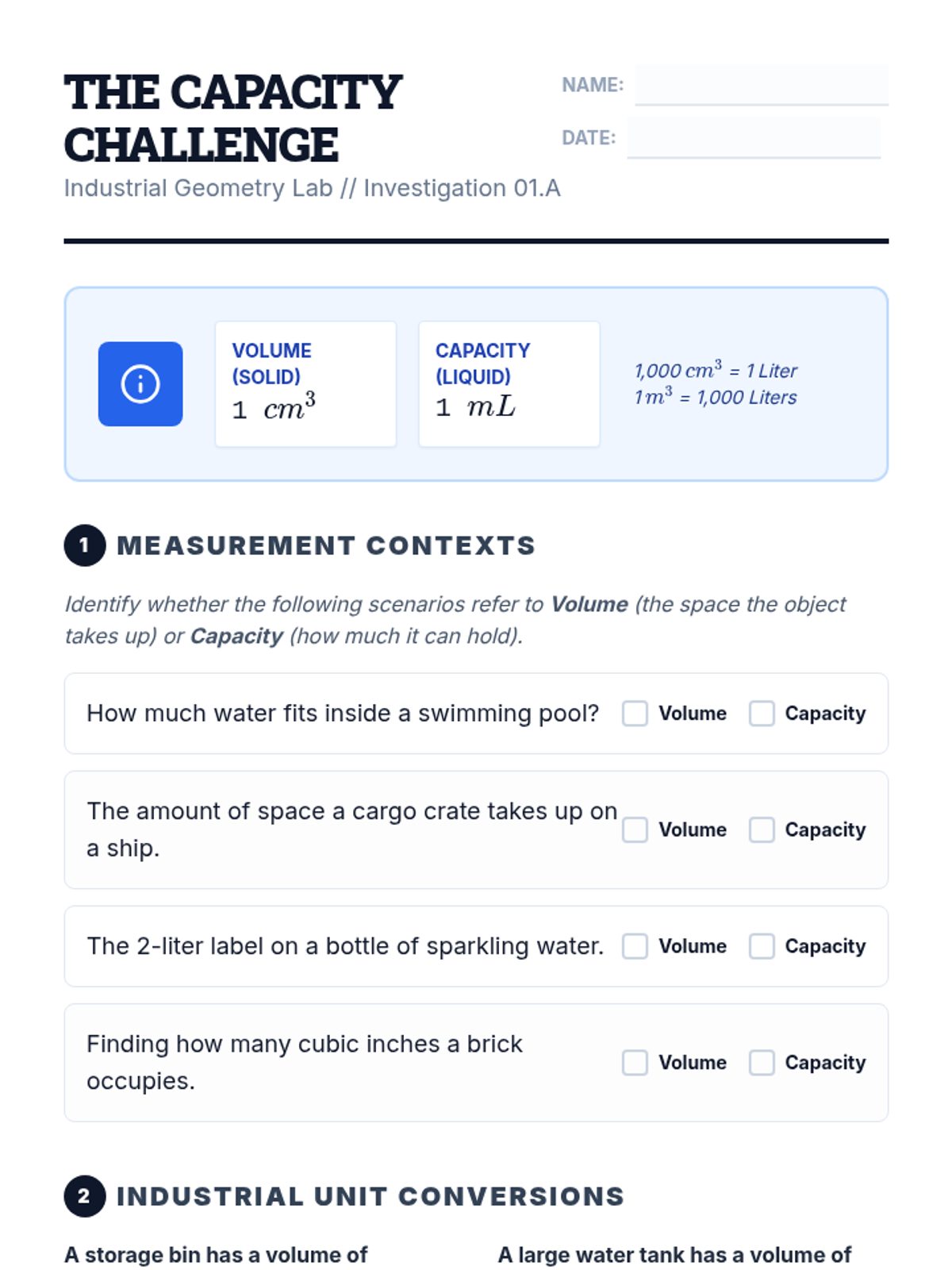Click the Capacity (Liquid) reference card
The height and width of the screenshot is (1270, 952).
pyautogui.click(x=509, y=384)
